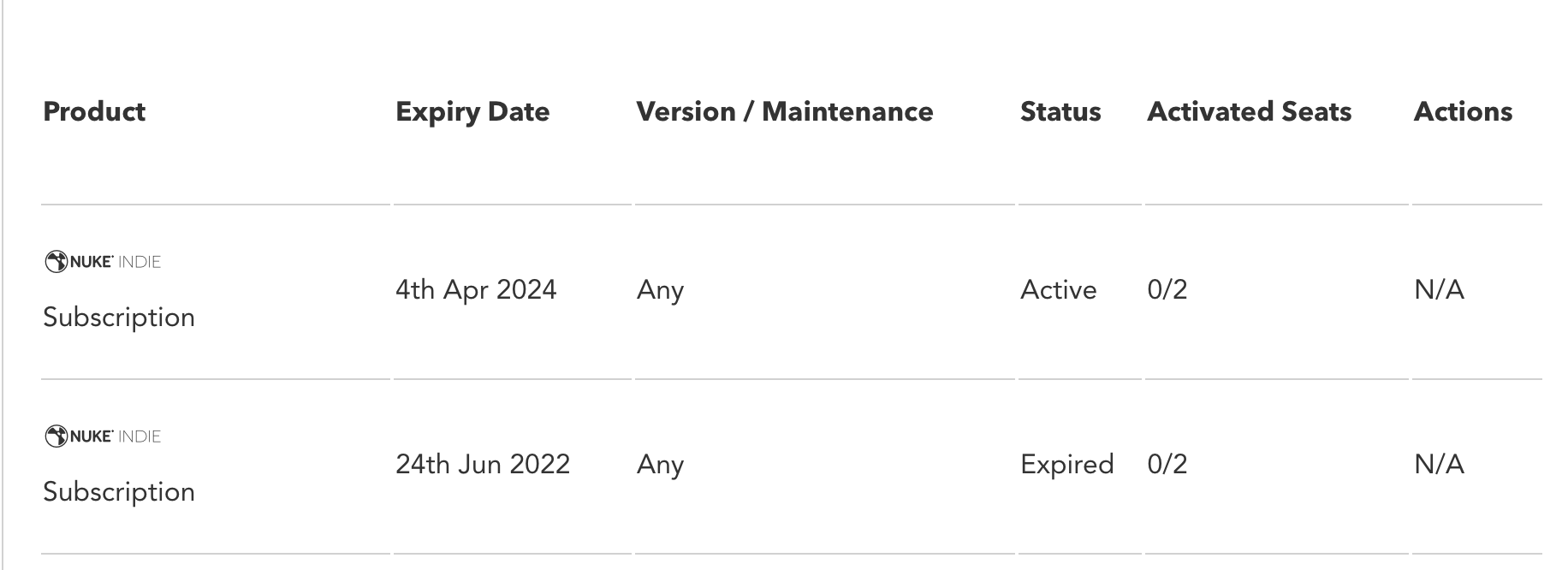Click the Expired status text
The image size is (1568, 570).
1067,465
